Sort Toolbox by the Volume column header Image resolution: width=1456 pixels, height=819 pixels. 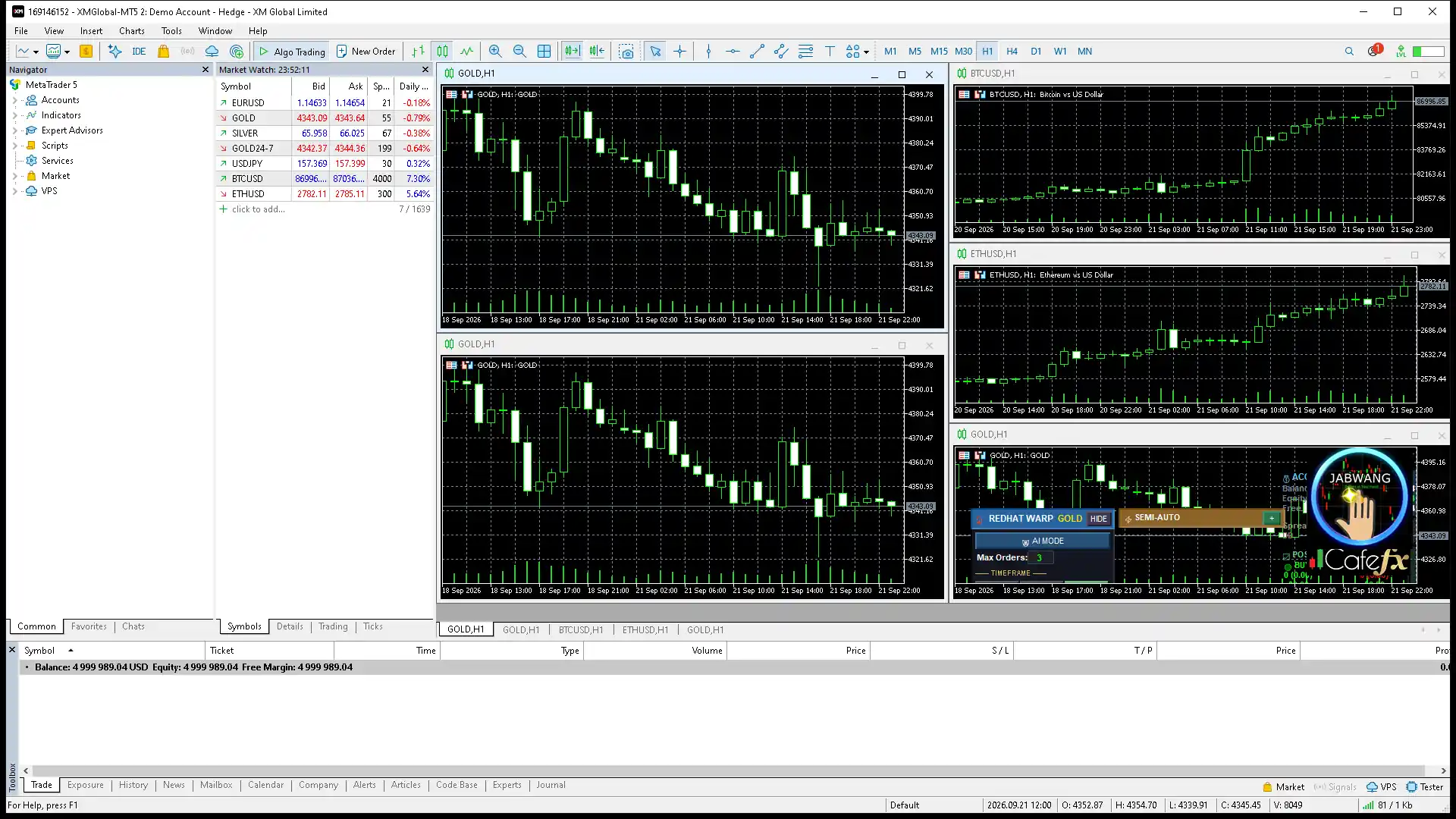pos(655,651)
